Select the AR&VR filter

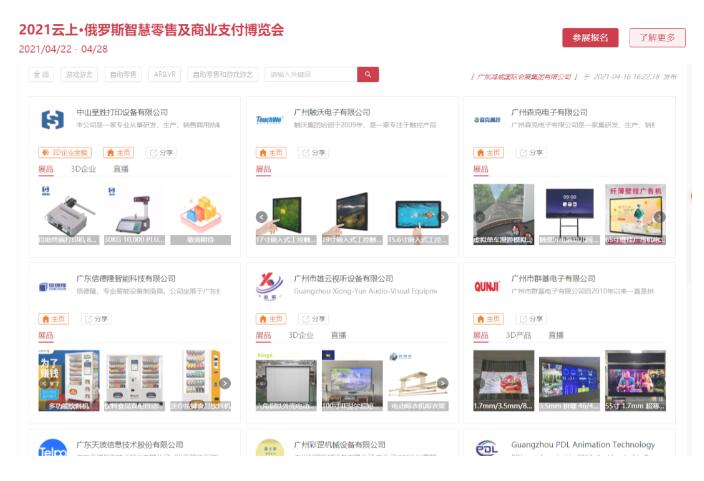coord(164,75)
